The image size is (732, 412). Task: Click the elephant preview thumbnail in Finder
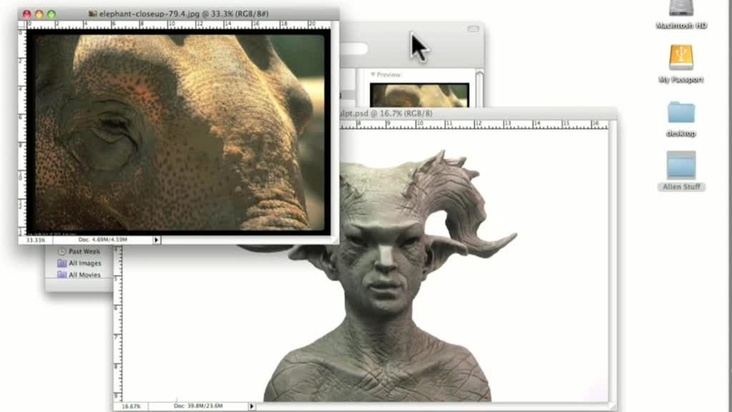(419, 95)
